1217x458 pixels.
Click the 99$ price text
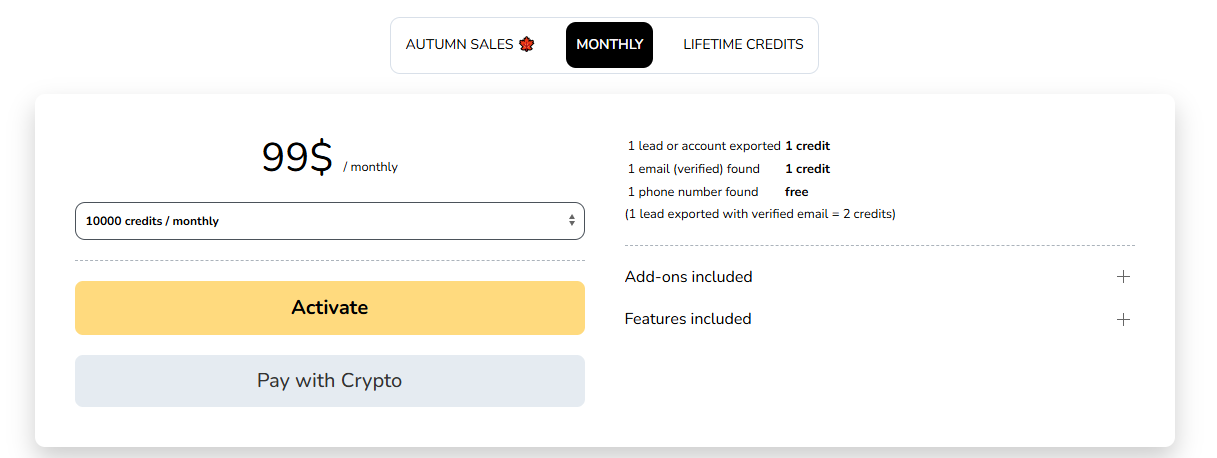(296, 158)
